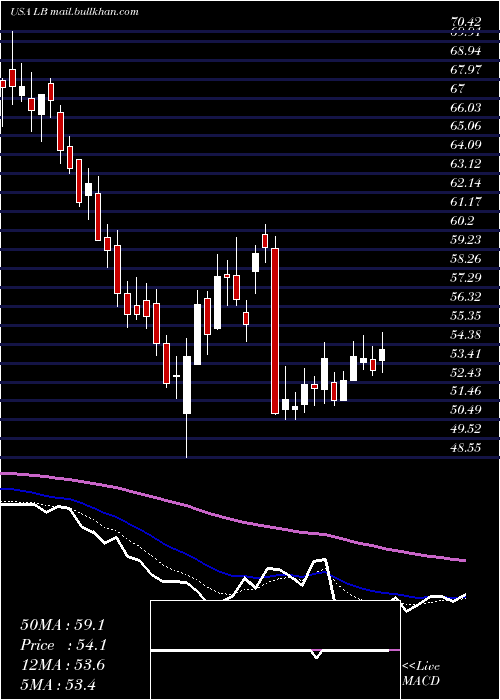Select the 53.41 price level label
Screen dimensions: 500x700
click(x=466, y=354)
